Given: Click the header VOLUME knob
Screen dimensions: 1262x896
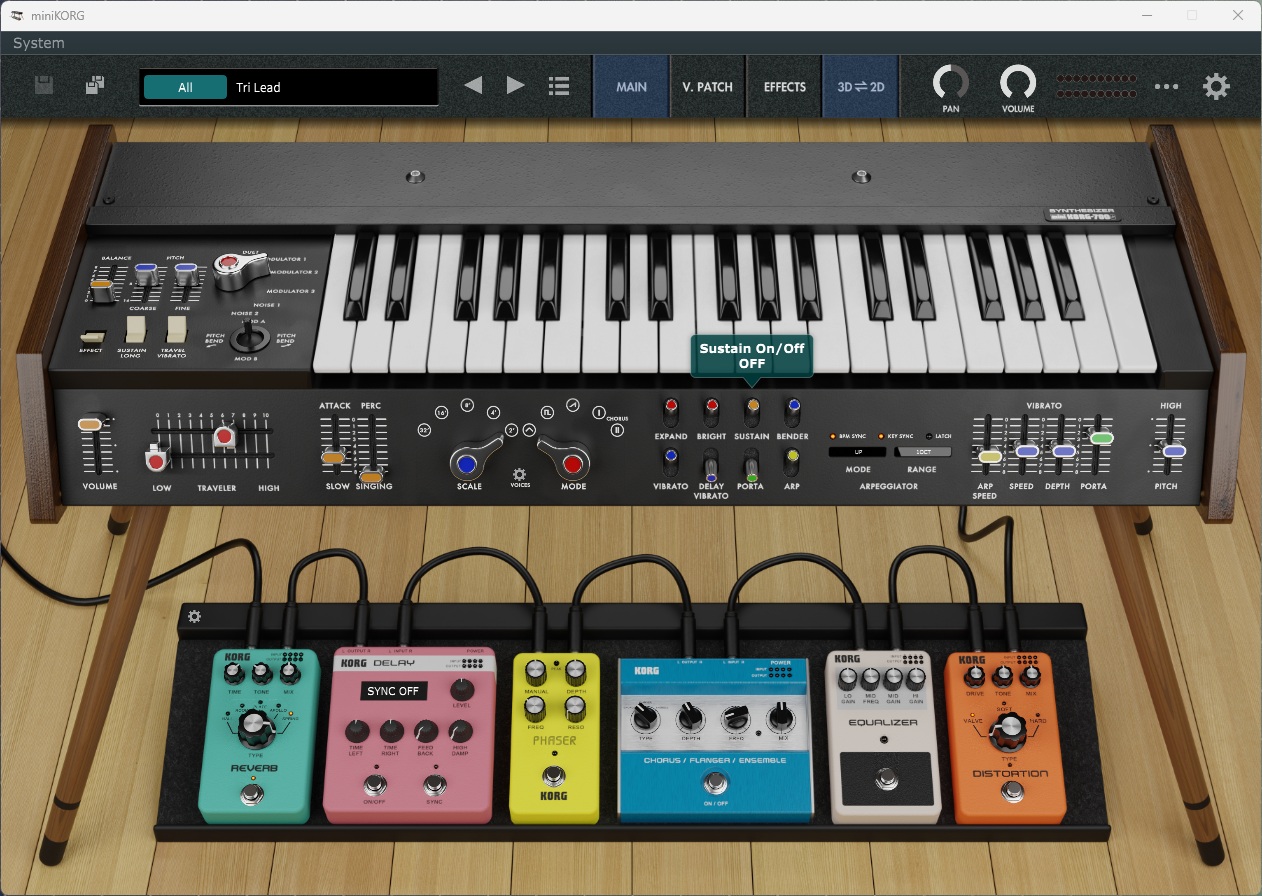Looking at the screenshot, I should click(1018, 83).
